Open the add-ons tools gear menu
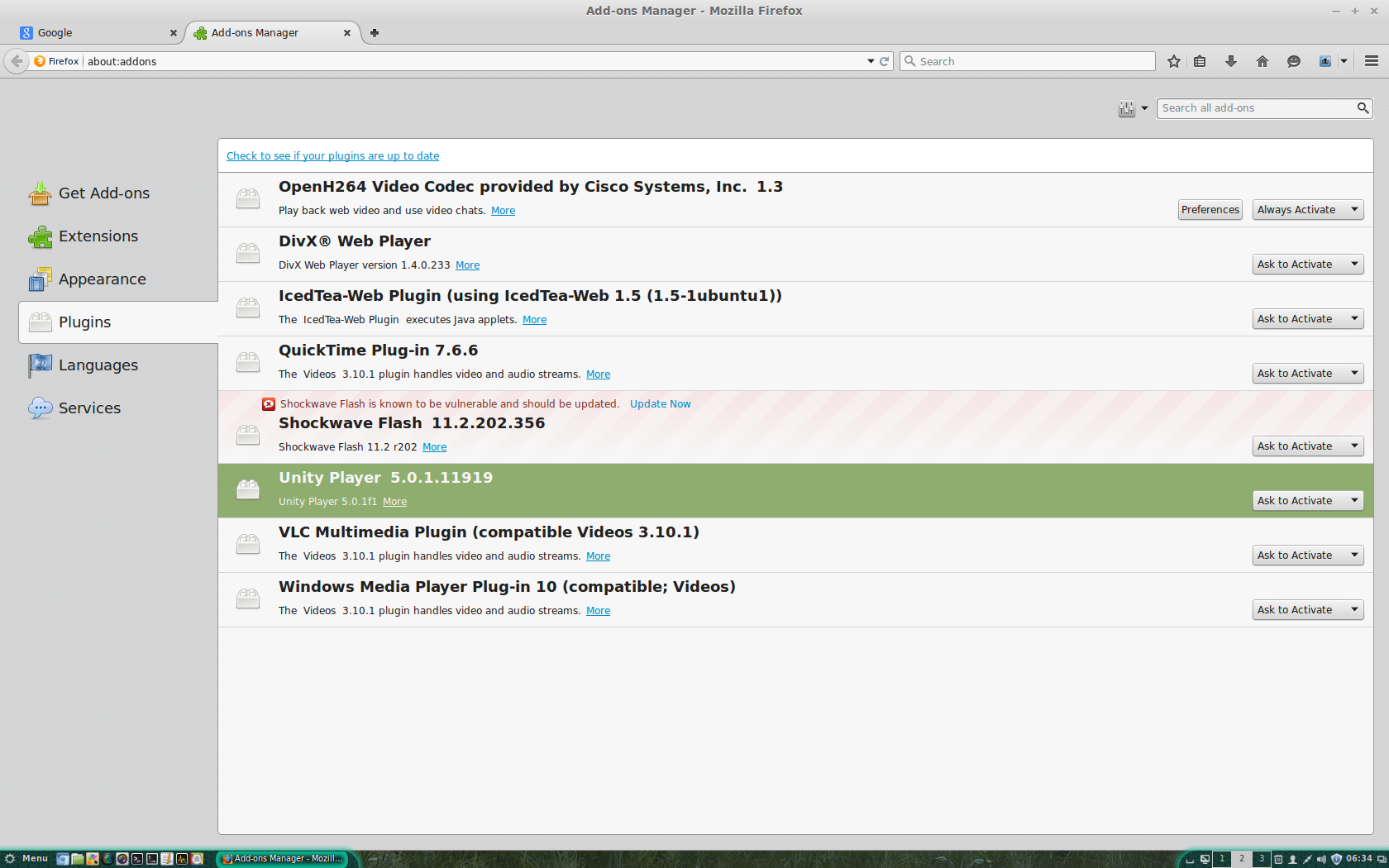 pyautogui.click(x=1133, y=108)
